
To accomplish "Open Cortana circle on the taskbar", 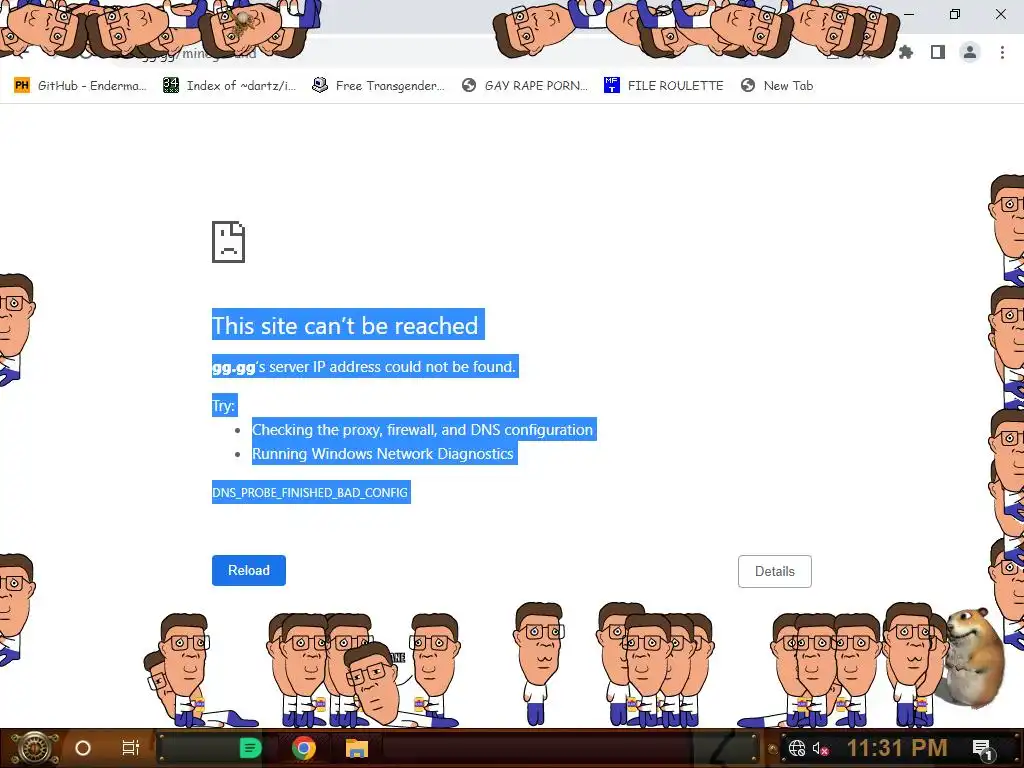I will (83, 748).
